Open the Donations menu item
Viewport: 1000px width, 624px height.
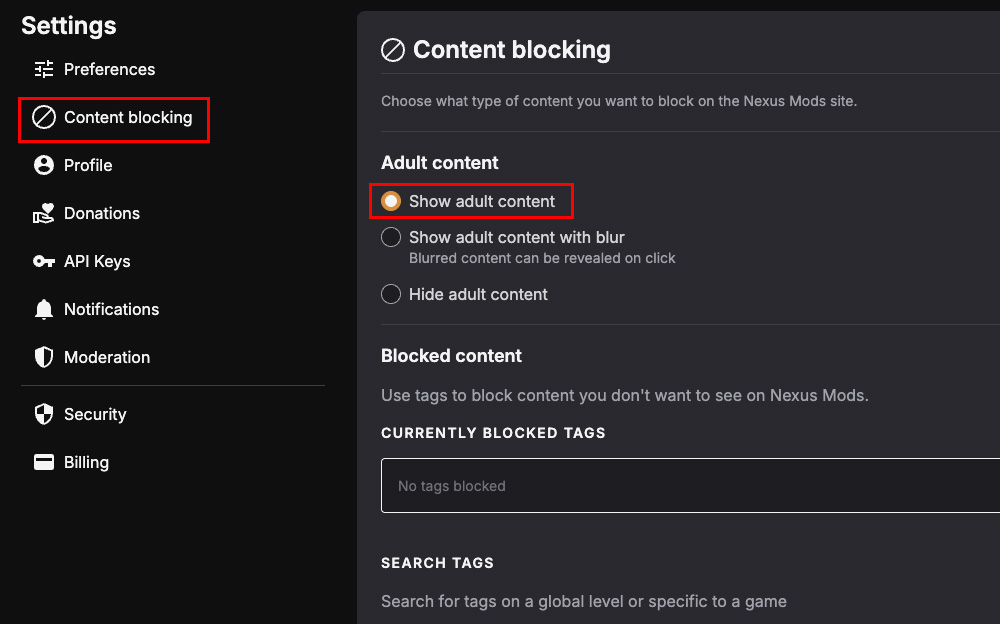coord(101,213)
